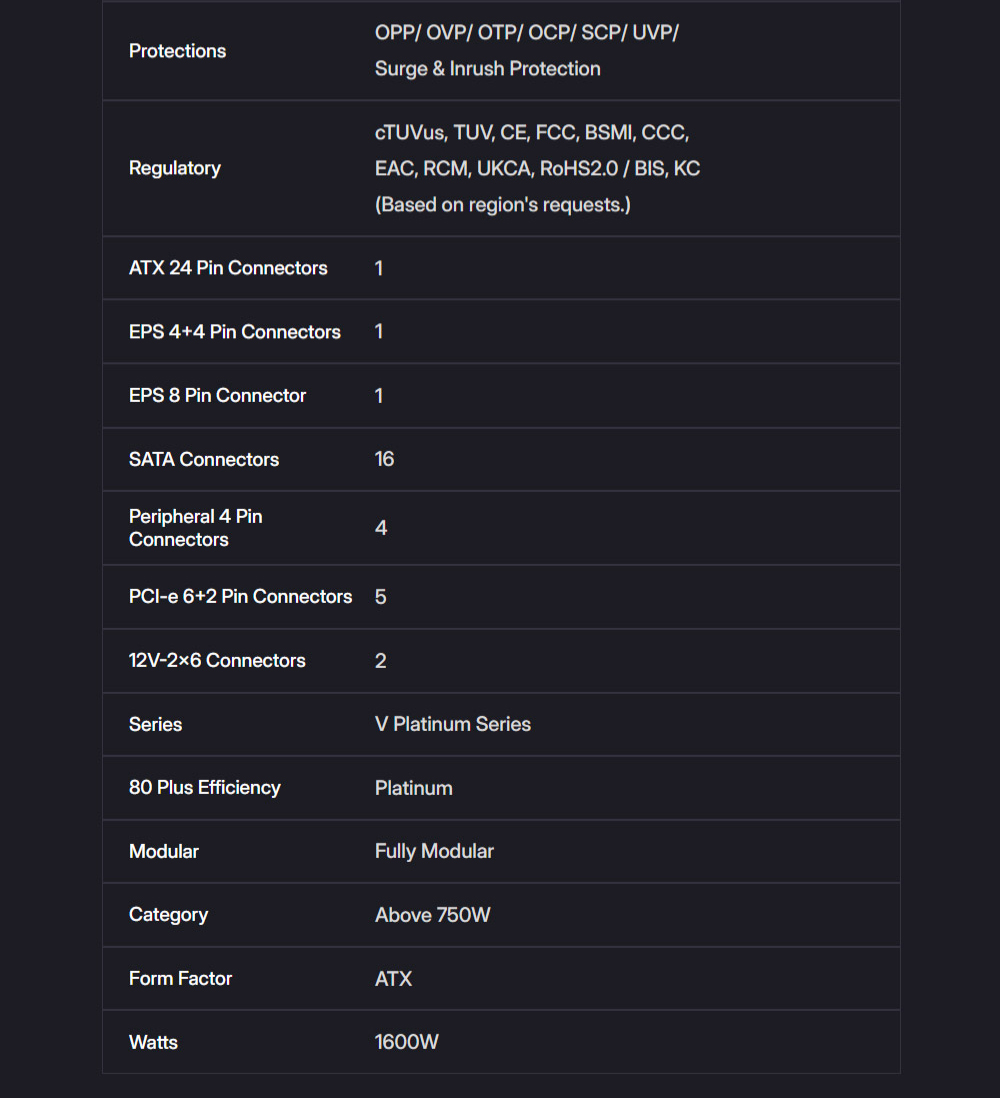Click the cTUVus, TUV, CE certifications line
The height and width of the screenshot is (1098, 1000).
point(532,132)
